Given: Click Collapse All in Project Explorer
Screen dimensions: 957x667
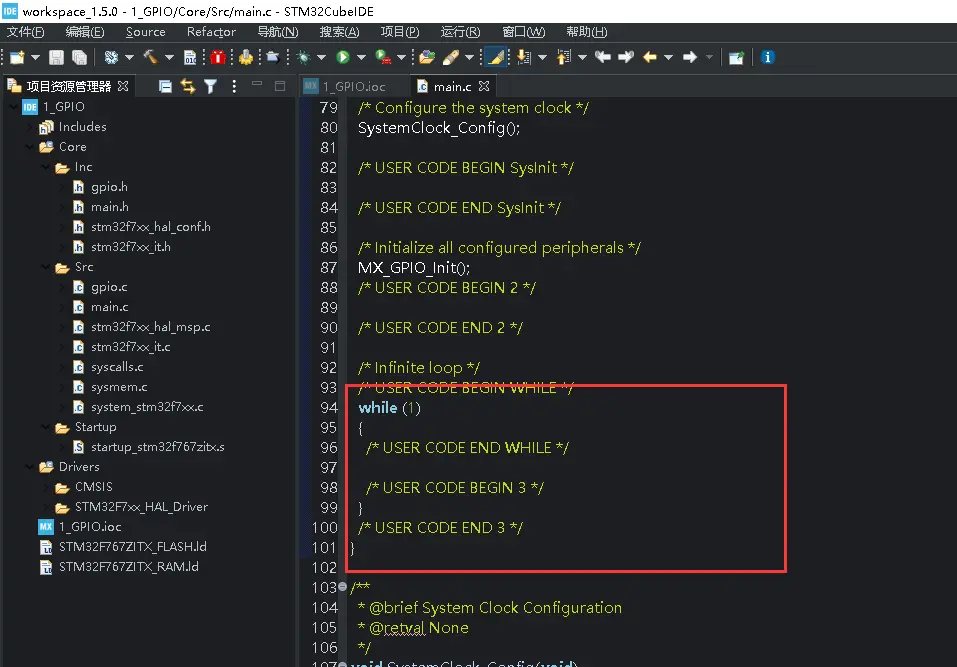Looking at the screenshot, I should click(165, 87).
